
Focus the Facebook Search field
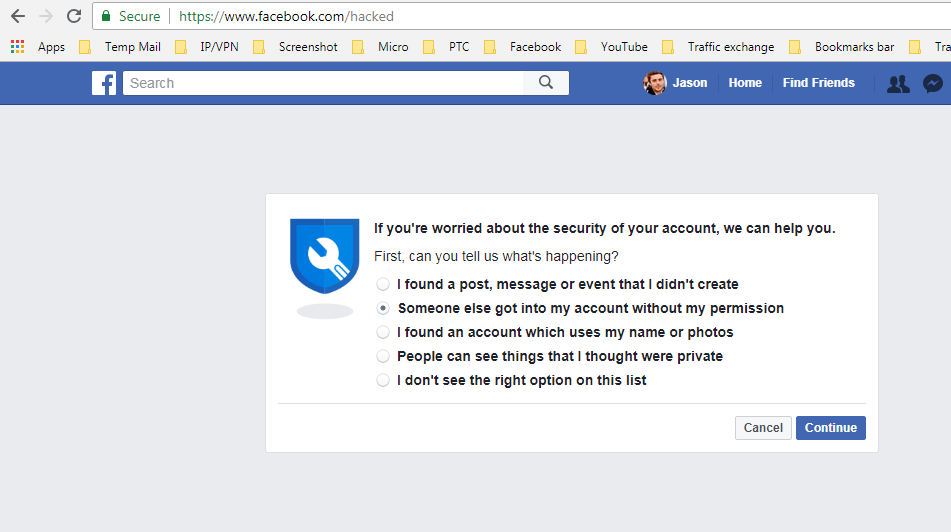(x=323, y=83)
